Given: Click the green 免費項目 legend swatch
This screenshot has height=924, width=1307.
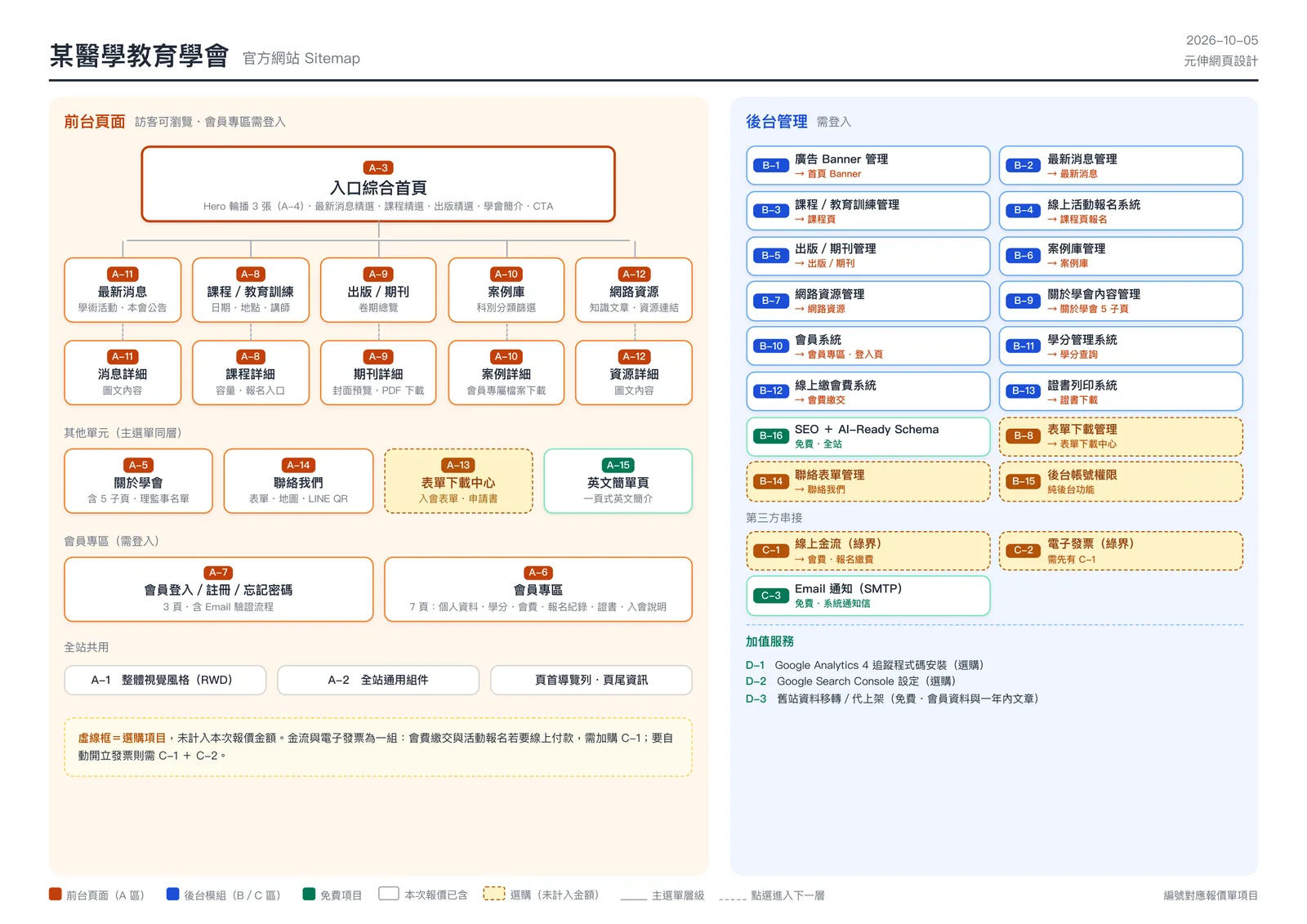Looking at the screenshot, I should click(309, 894).
